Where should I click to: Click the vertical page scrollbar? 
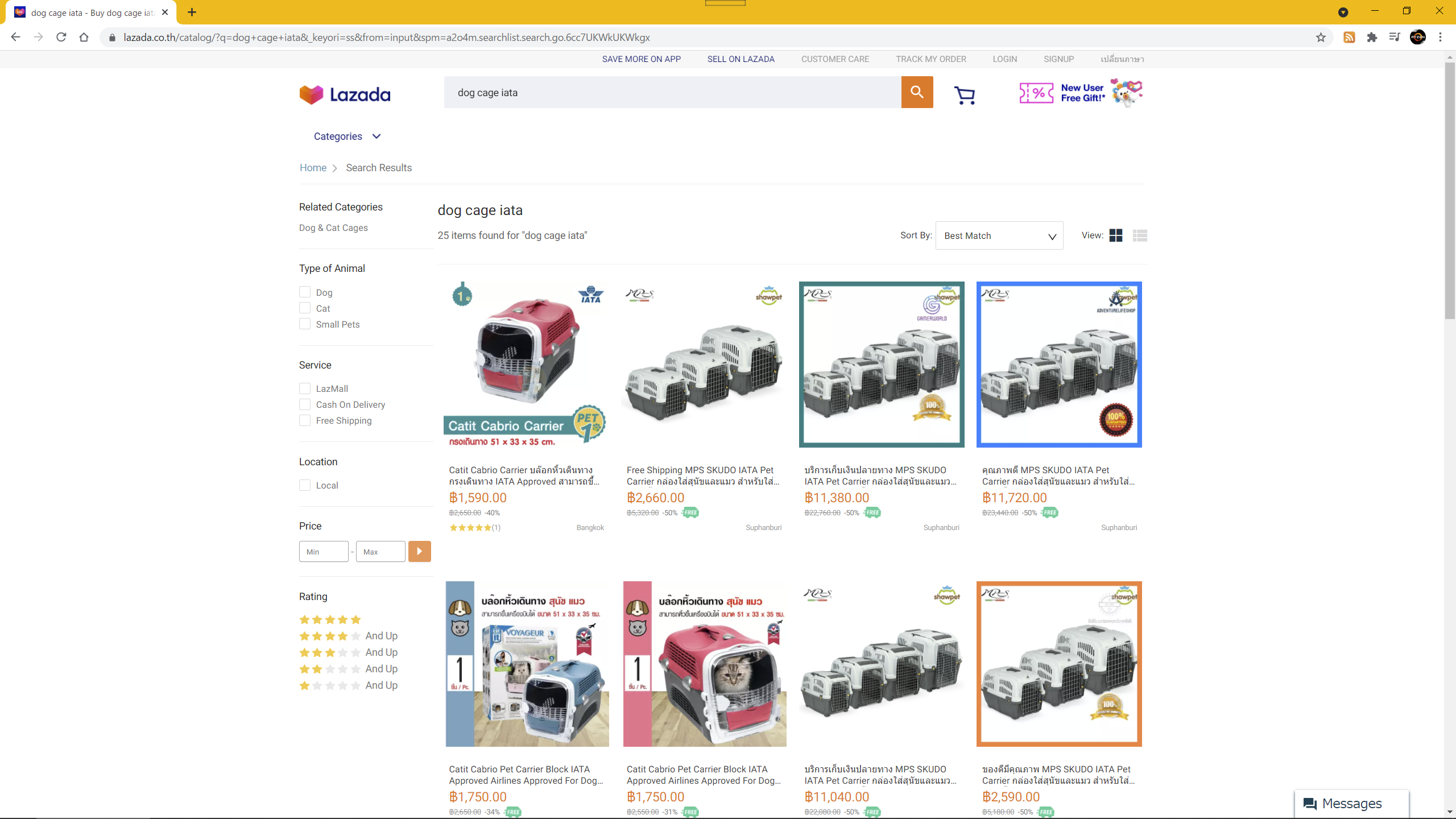[x=1450, y=191]
